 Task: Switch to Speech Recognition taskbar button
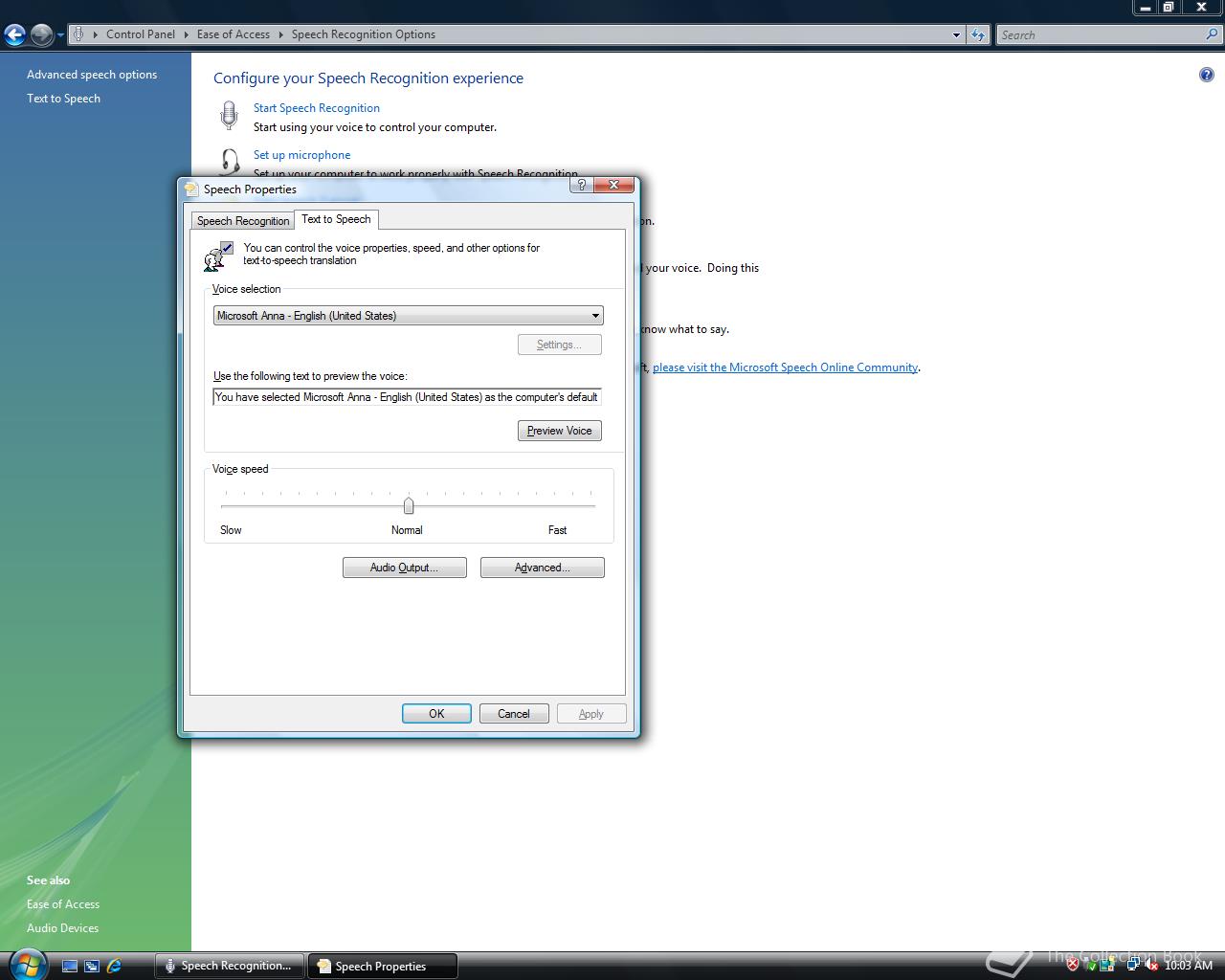(x=230, y=966)
